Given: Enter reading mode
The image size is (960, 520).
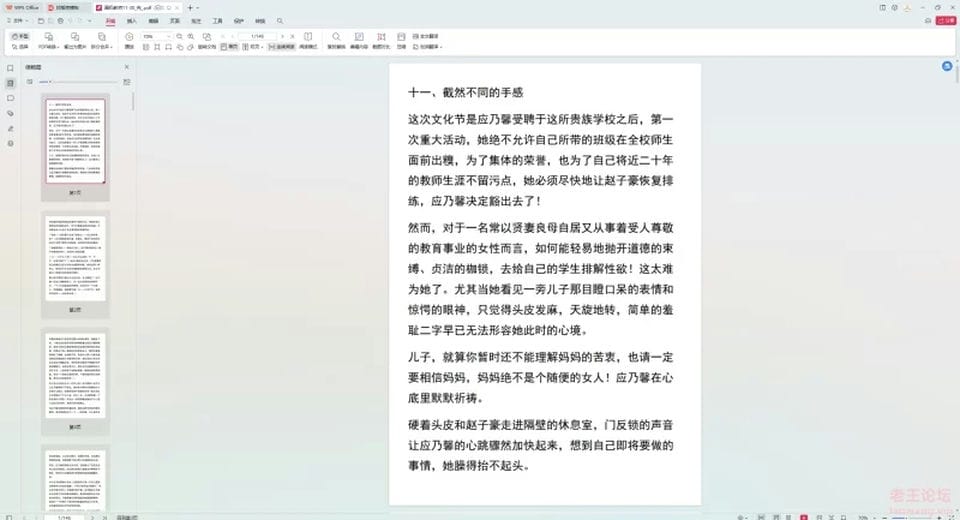Looking at the screenshot, I should (x=308, y=41).
